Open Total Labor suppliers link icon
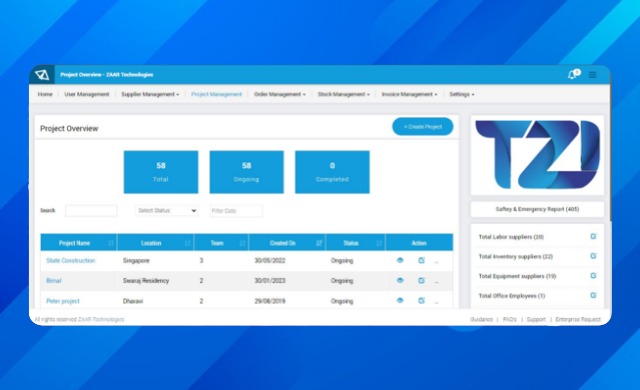The width and height of the screenshot is (640, 390). [x=593, y=236]
